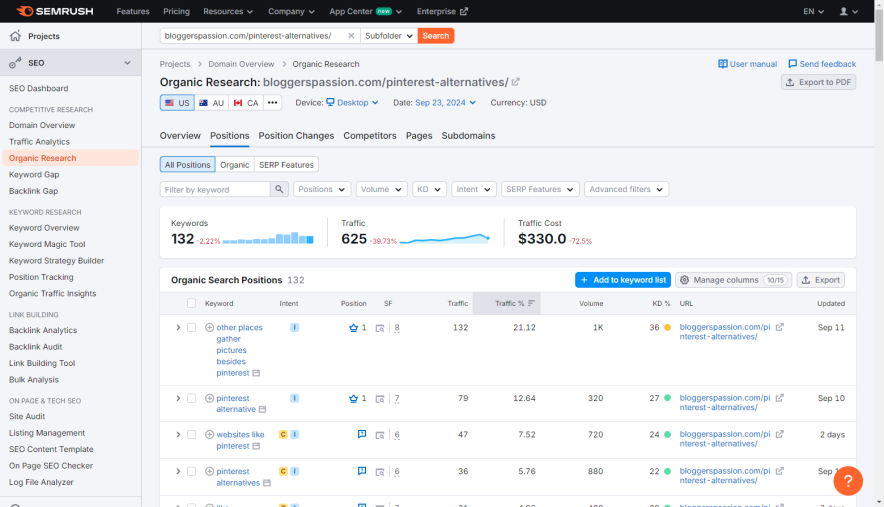Open the Intent filter dropdown
This screenshot has width=884, height=507.
pos(474,189)
